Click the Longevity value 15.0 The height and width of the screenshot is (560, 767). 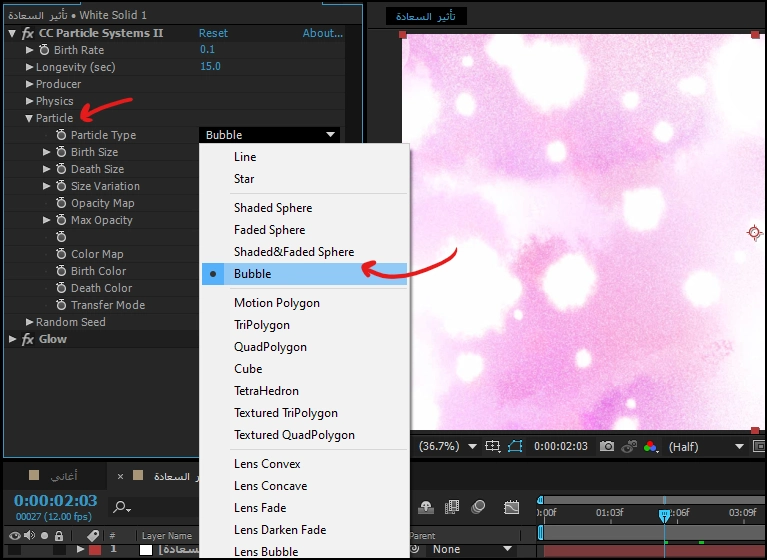210,67
